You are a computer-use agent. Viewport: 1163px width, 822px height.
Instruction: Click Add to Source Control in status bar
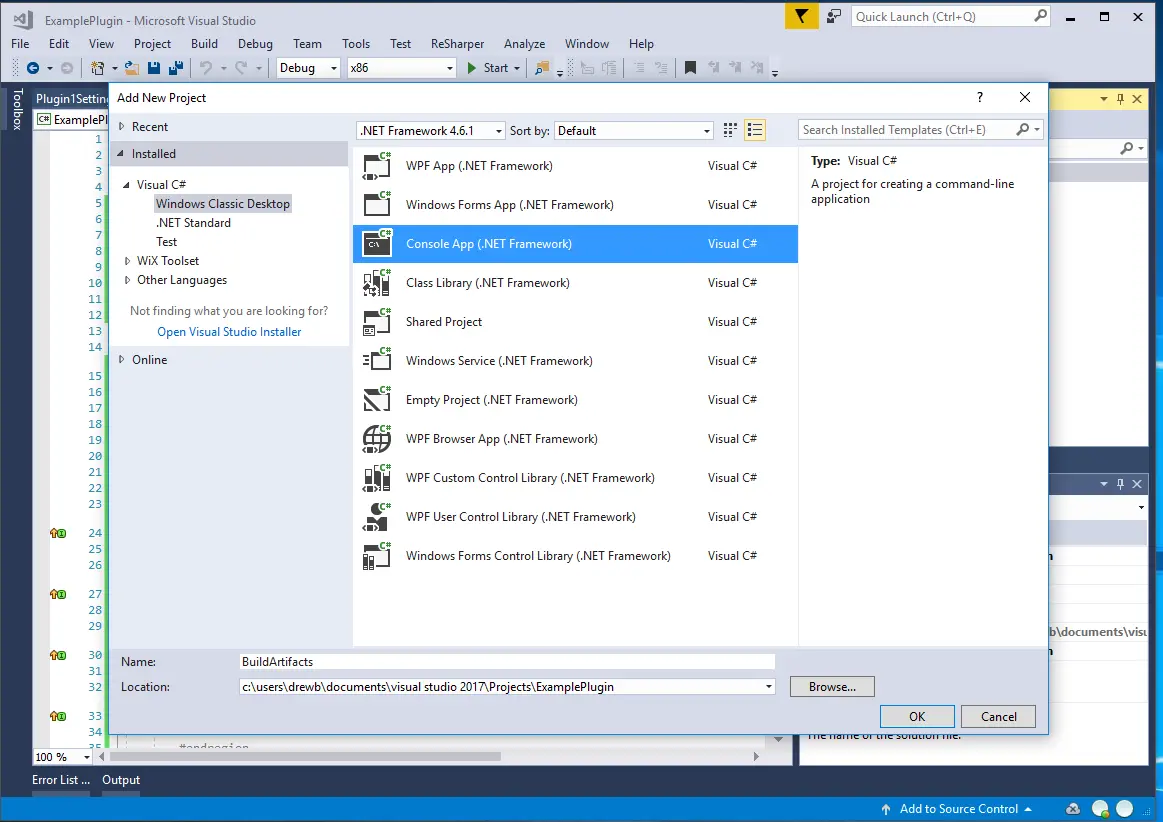click(x=958, y=809)
